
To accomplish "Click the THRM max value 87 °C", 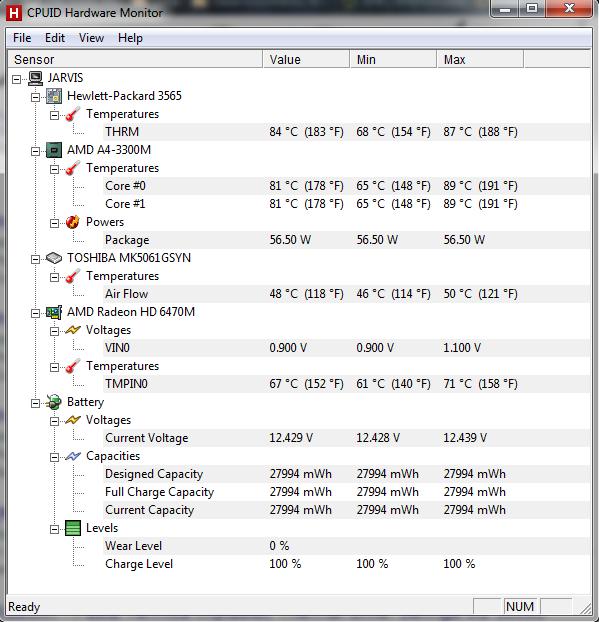I will point(480,132).
